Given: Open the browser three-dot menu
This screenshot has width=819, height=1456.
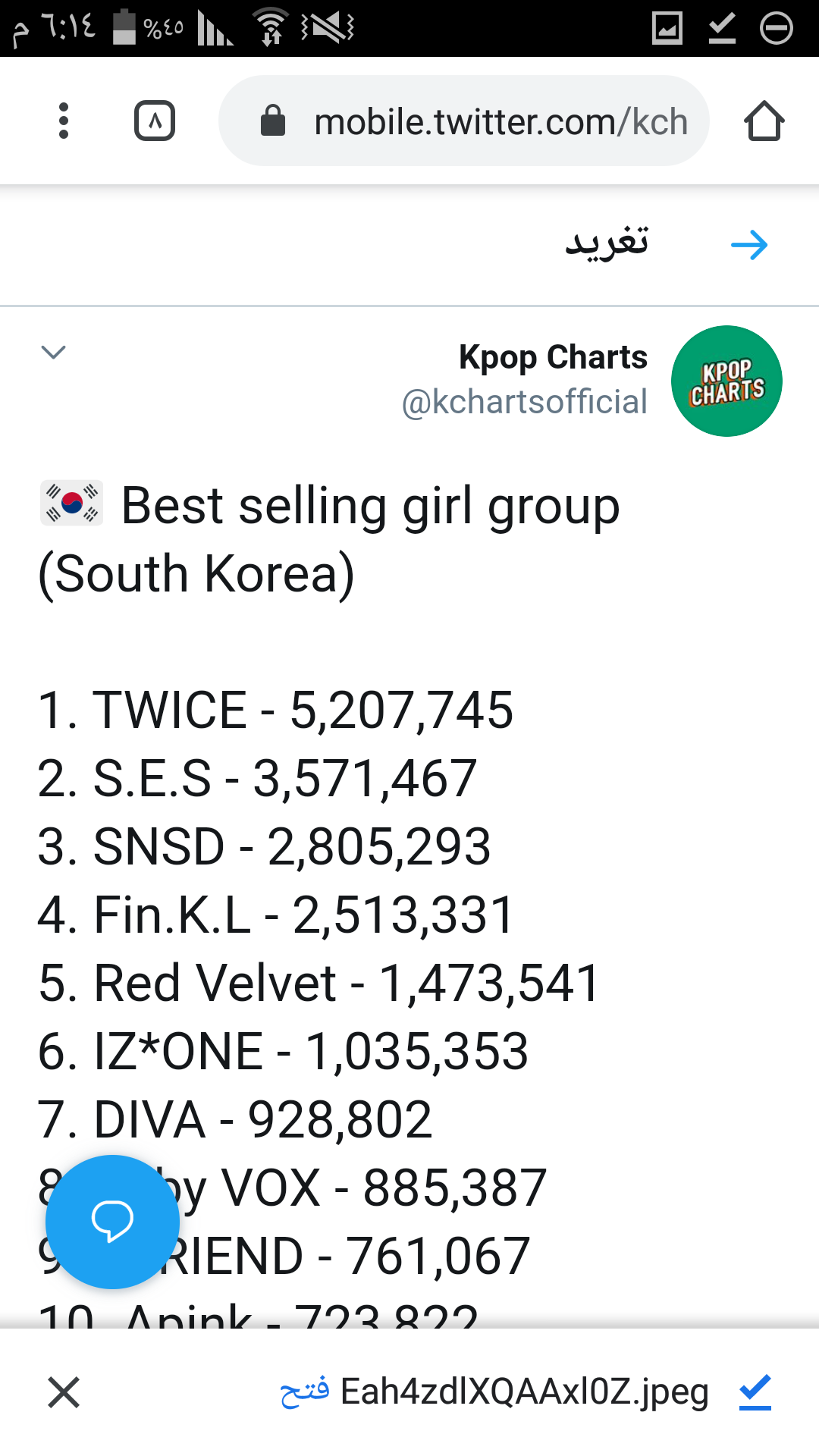Looking at the screenshot, I should pos(64,121).
